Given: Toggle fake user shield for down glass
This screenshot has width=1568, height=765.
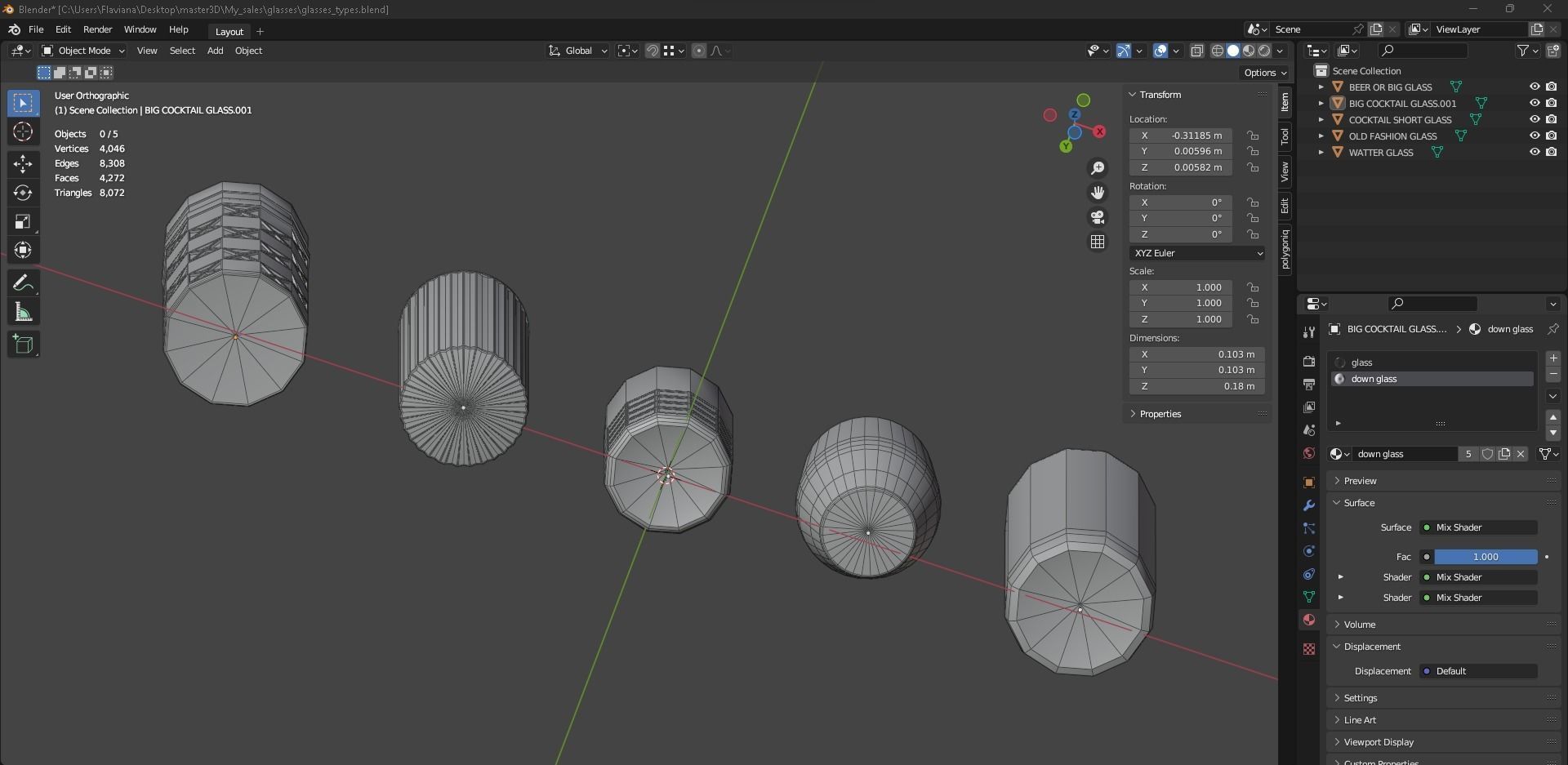Looking at the screenshot, I should click(1488, 454).
